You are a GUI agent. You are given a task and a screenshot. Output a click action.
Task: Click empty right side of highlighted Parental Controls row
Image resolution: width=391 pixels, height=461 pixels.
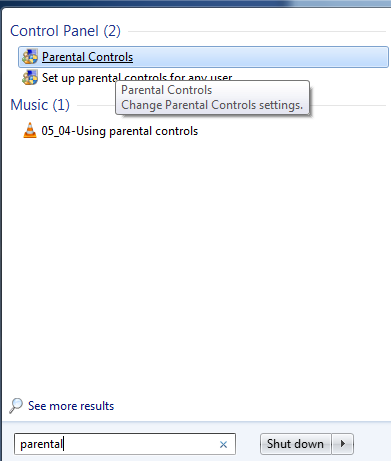pyautogui.click(x=260, y=57)
